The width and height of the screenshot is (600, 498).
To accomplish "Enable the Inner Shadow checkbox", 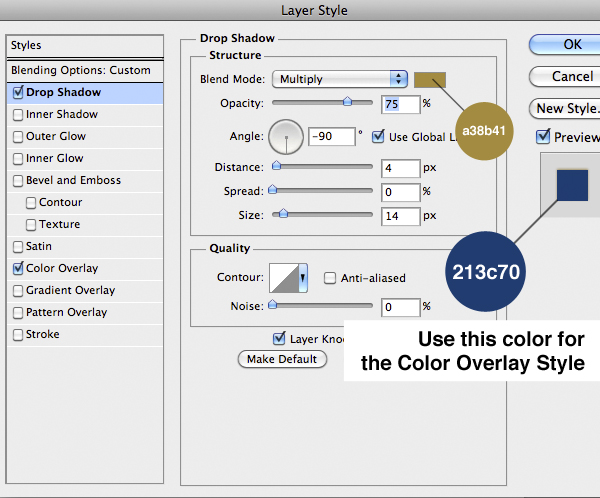I will click(x=18, y=114).
